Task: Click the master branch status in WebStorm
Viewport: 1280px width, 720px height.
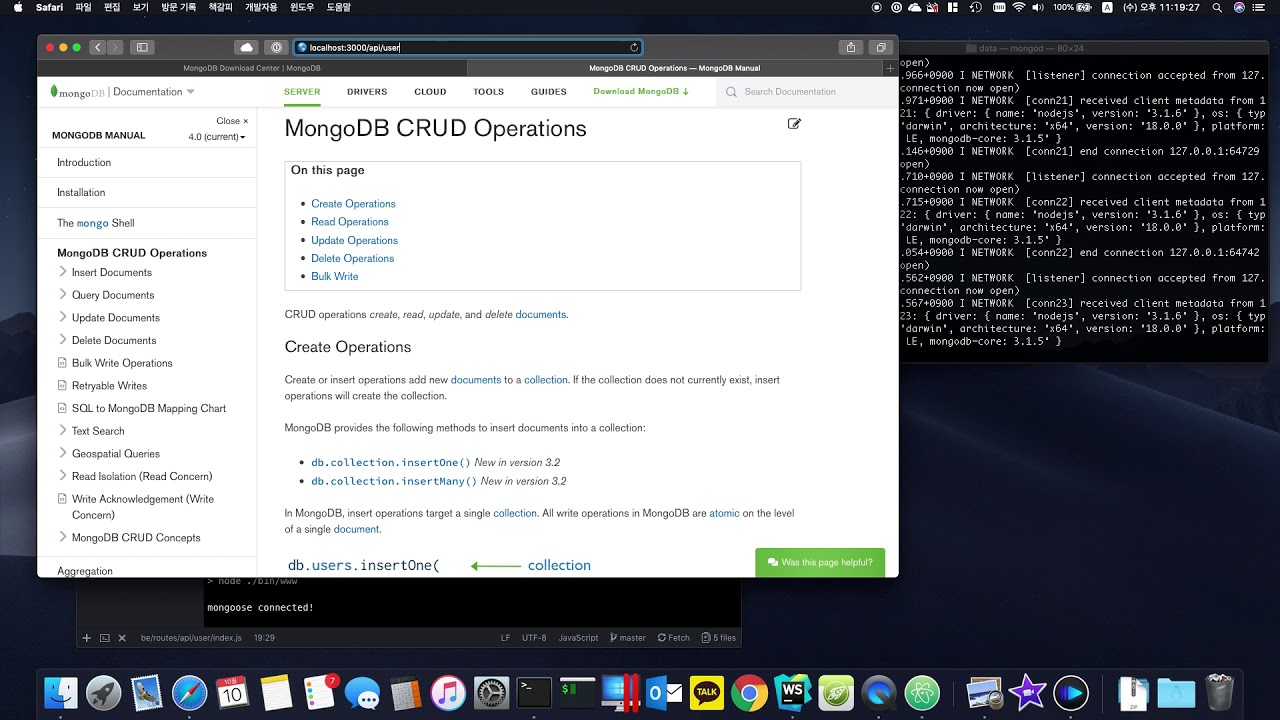Action: pyautogui.click(x=626, y=638)
